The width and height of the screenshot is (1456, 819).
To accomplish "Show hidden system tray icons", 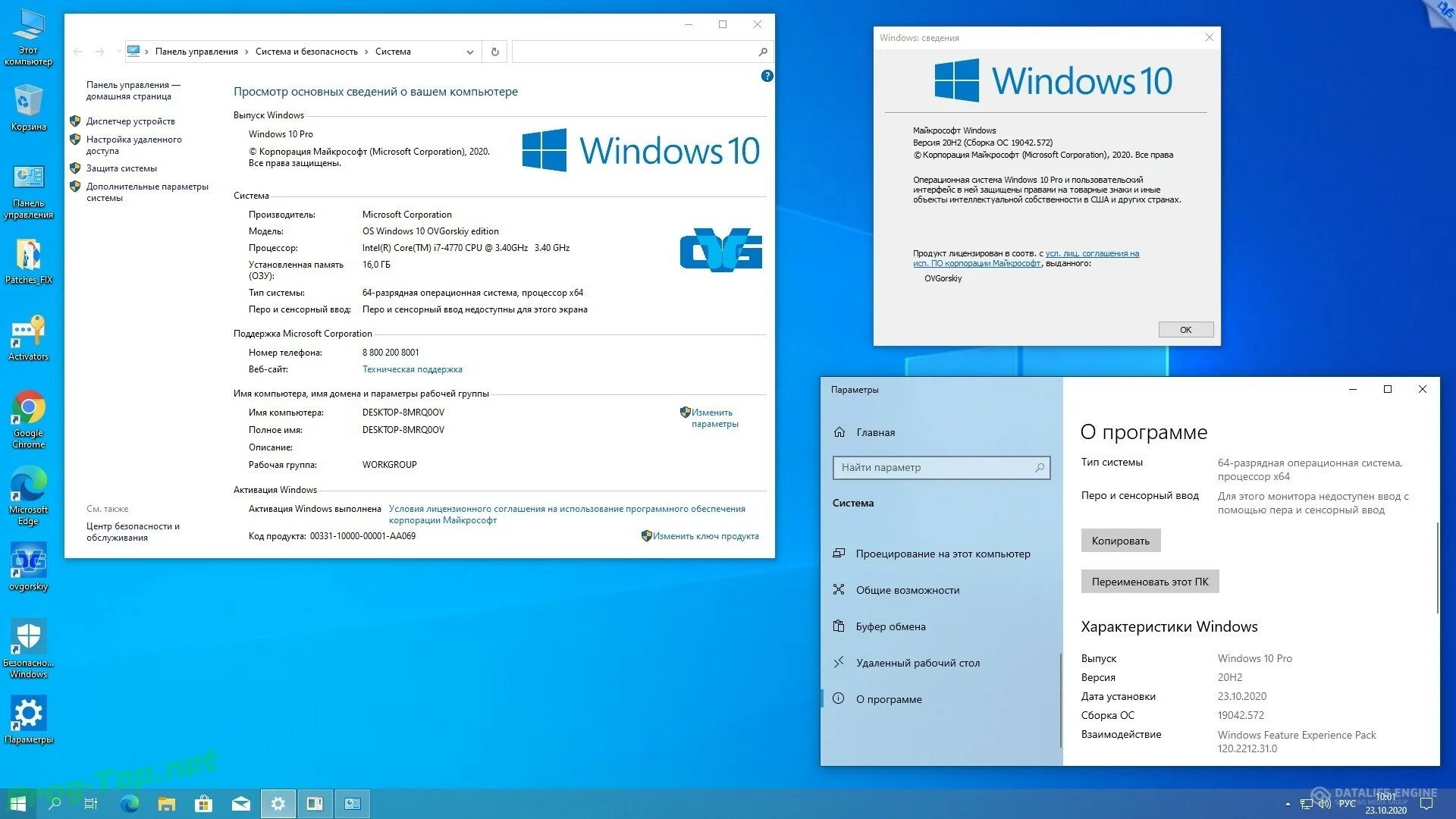I will pyautogui.click(x=1287, y=804).
